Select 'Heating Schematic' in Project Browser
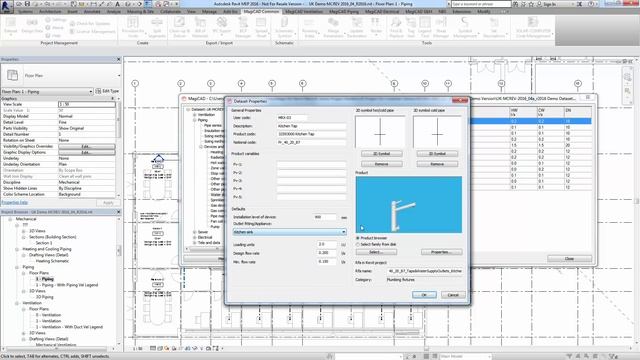Viewport: 640px width, 360px height. point(52,261)
